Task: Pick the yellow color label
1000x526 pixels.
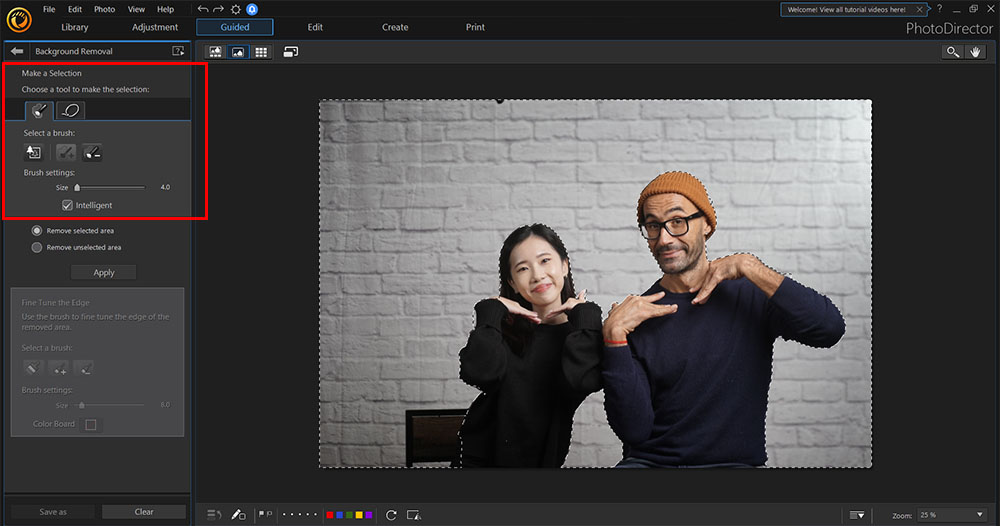Action: [358, 515]
